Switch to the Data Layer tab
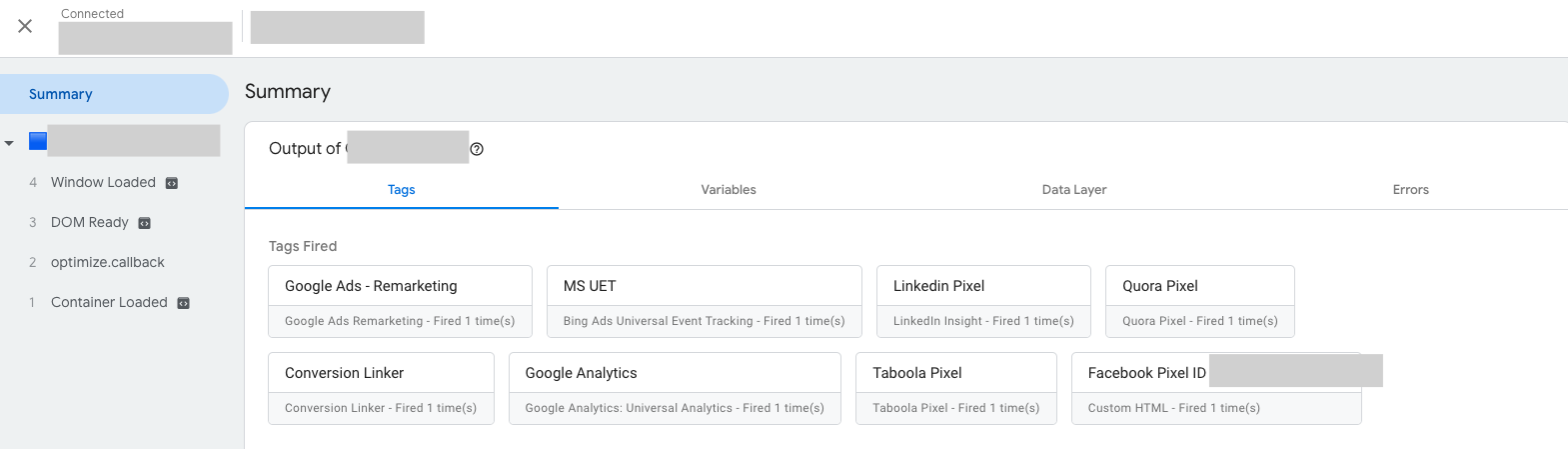1568x449 pixels. pos(1074,190)
